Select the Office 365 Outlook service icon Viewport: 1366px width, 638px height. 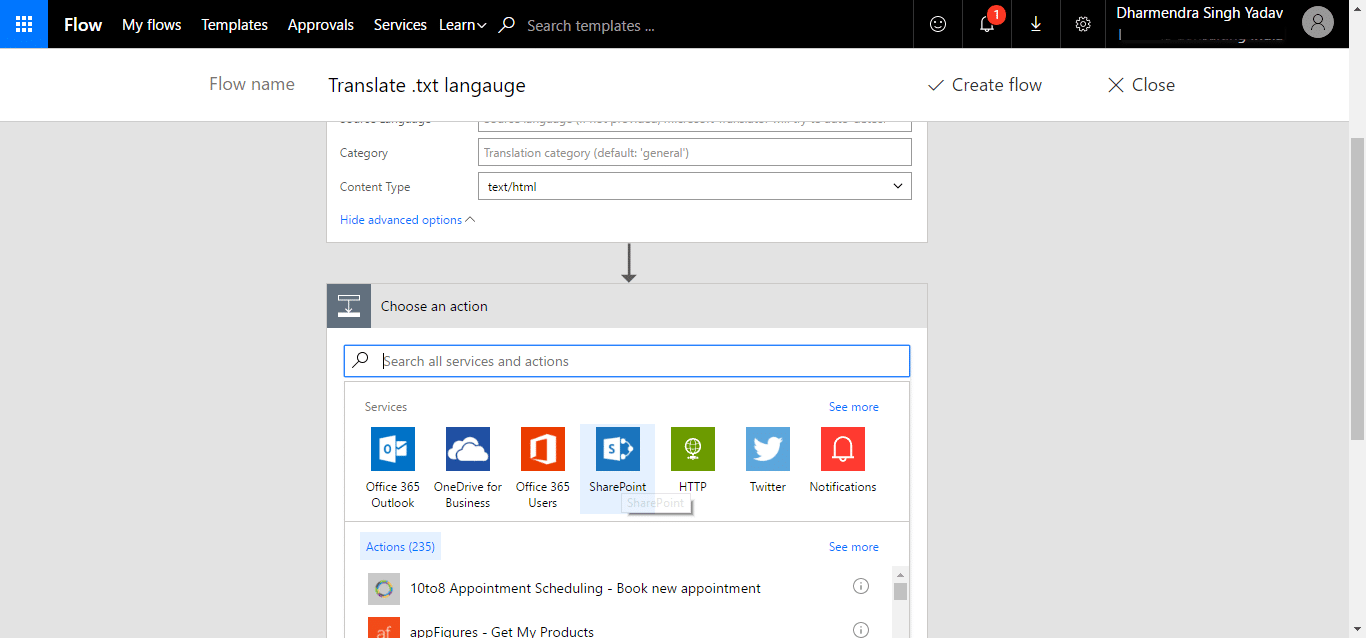(x=393, y=449)
